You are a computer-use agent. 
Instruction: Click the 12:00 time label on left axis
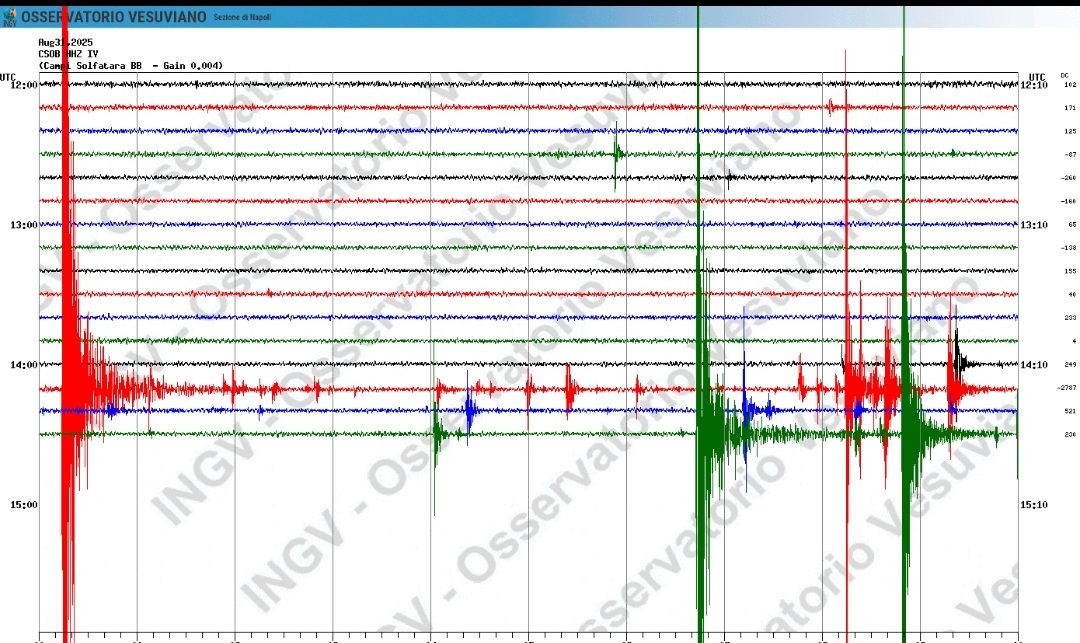[23, 85]
